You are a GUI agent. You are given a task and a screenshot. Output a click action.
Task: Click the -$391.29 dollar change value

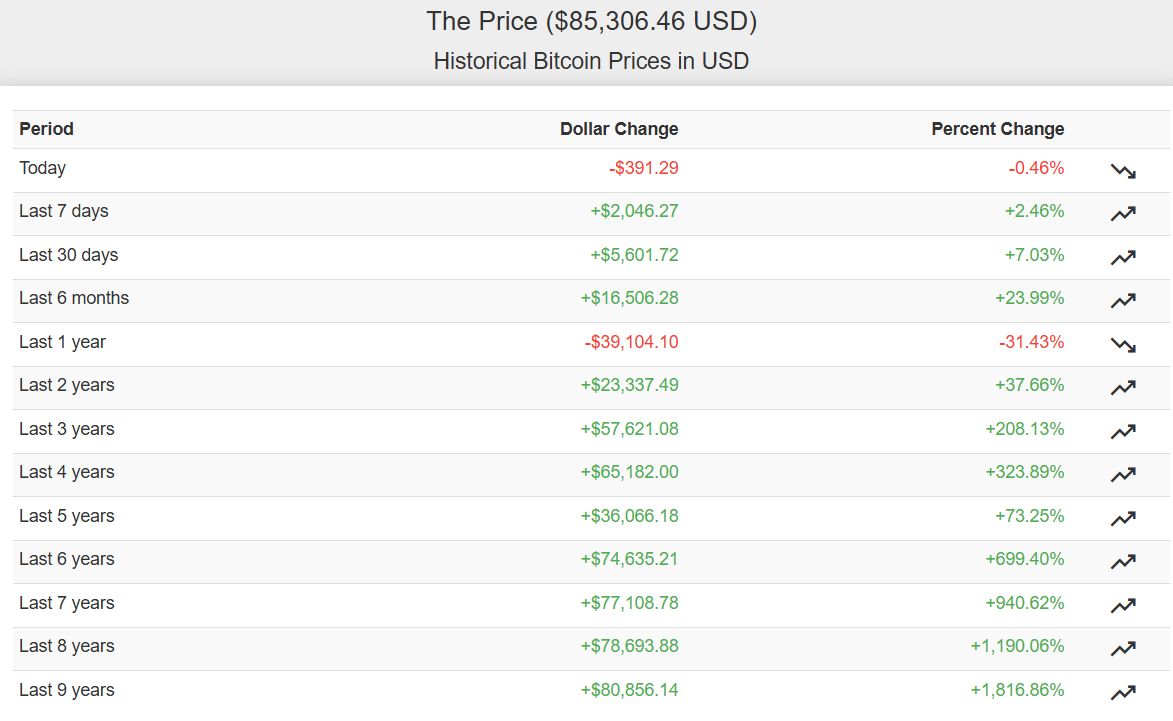[x=643, y=168]
